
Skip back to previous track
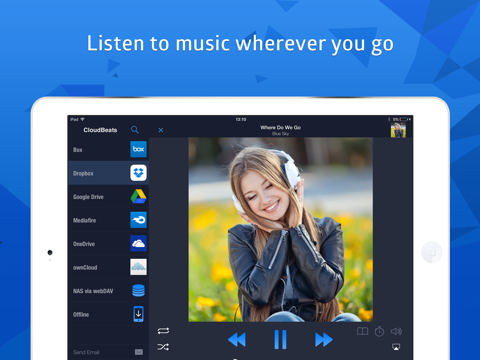coord(237,340)
